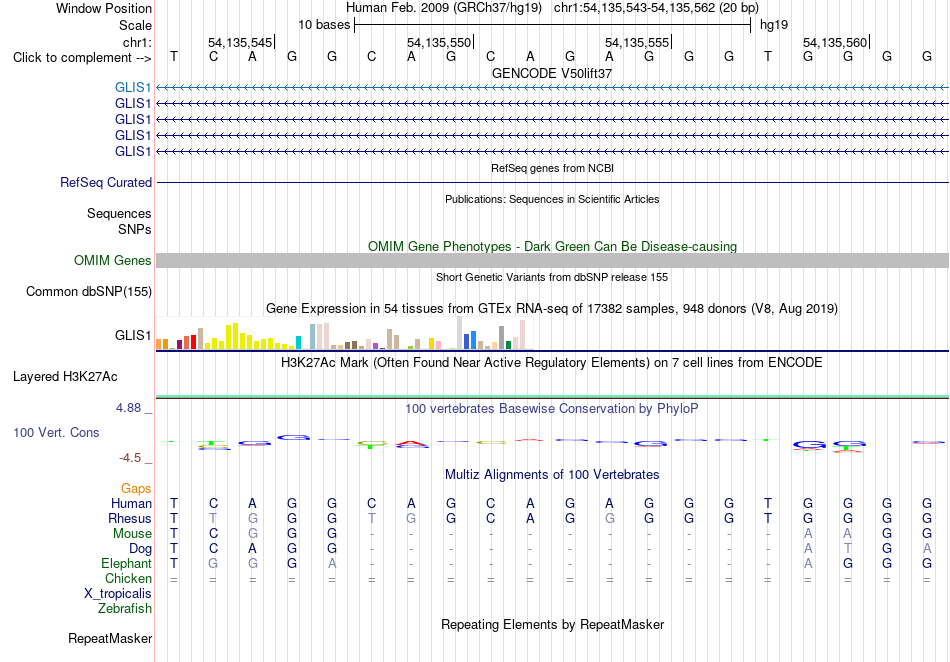Image resolution: width=950 pixels, height=662 pixels.
Task: Click the SNPs track label
Action: [135, 230]
